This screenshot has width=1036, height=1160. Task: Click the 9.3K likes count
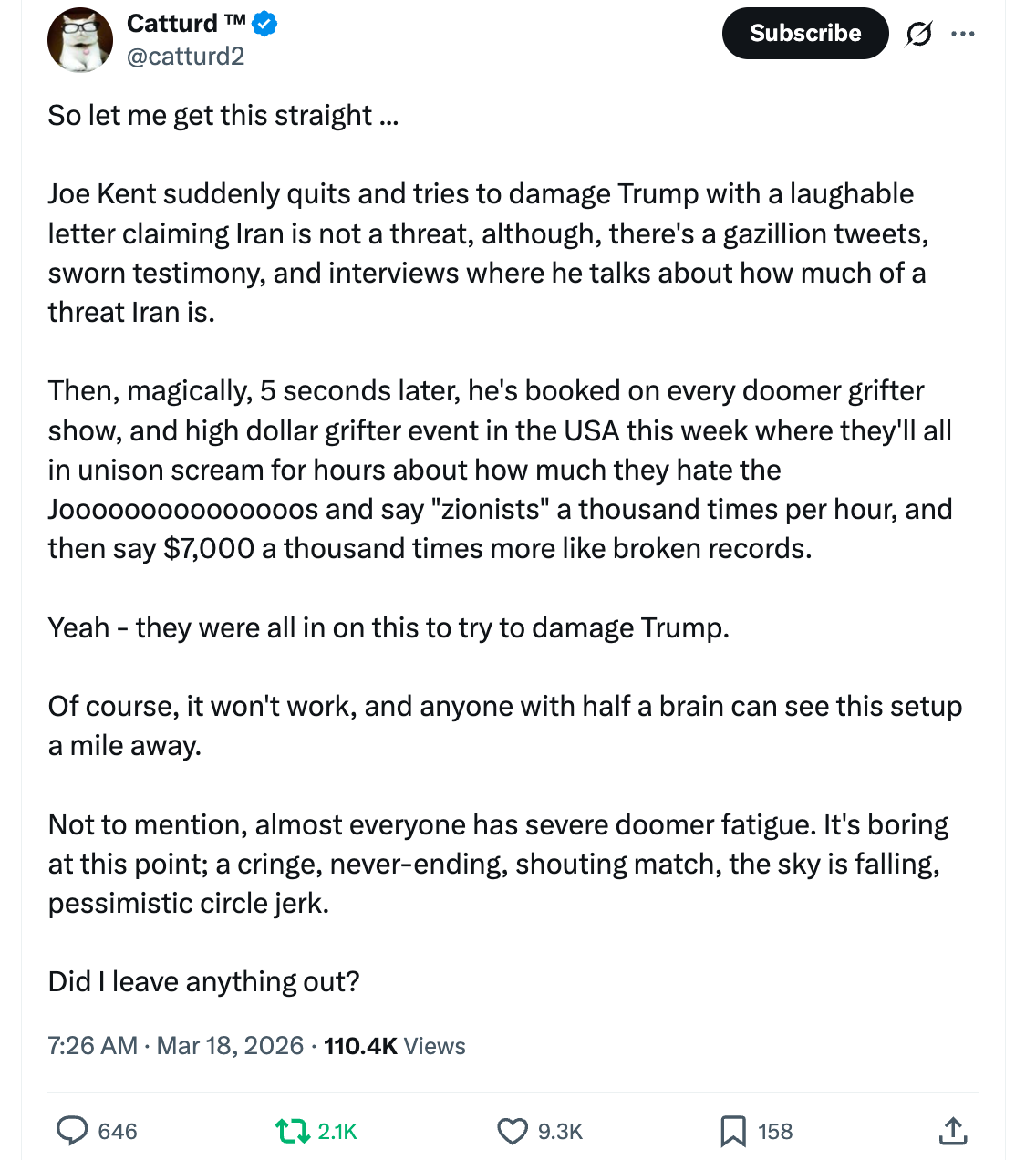coord(560,1132)
